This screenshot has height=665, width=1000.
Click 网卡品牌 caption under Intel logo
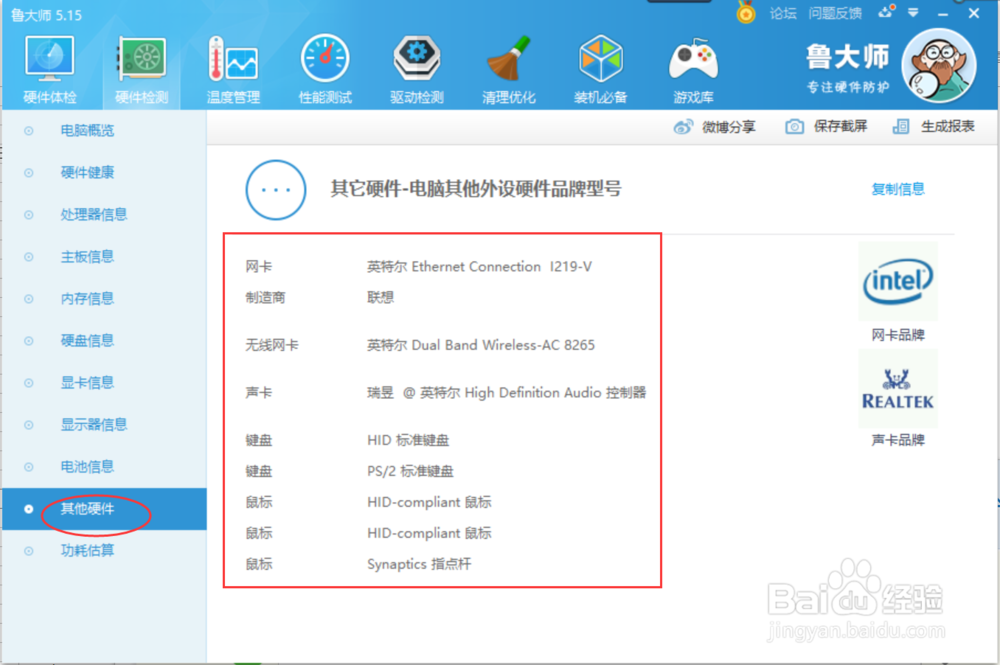pyautogui.click(x=897, y=335)
